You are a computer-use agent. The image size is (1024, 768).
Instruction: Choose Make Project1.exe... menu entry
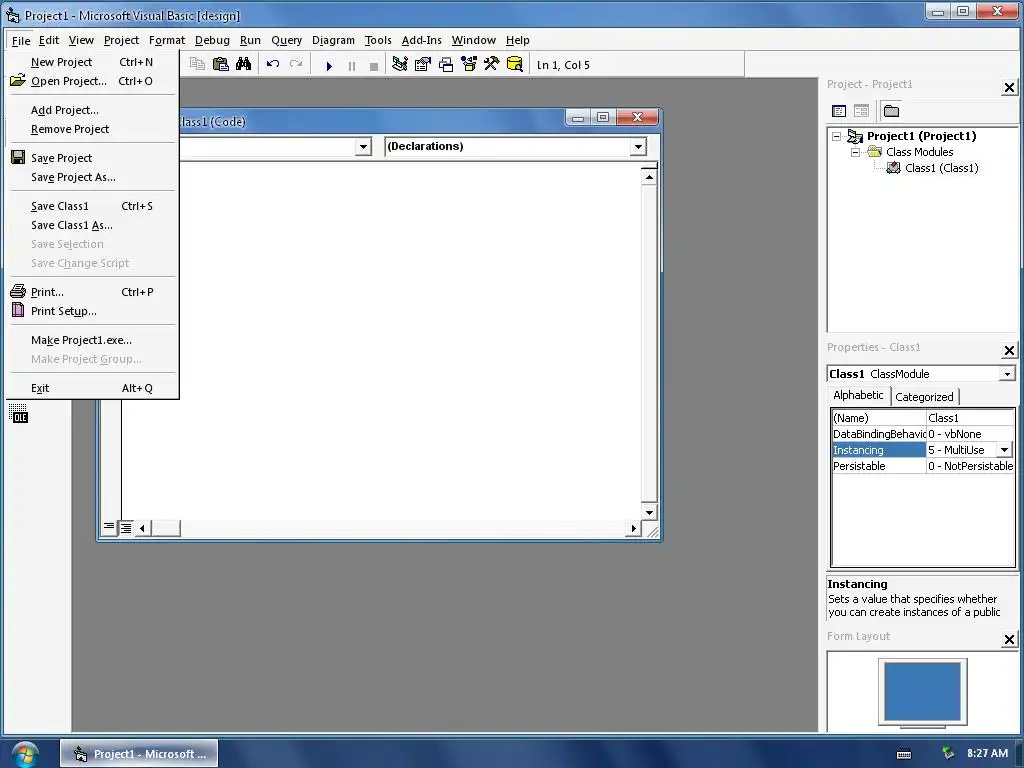tap(91, 340)
